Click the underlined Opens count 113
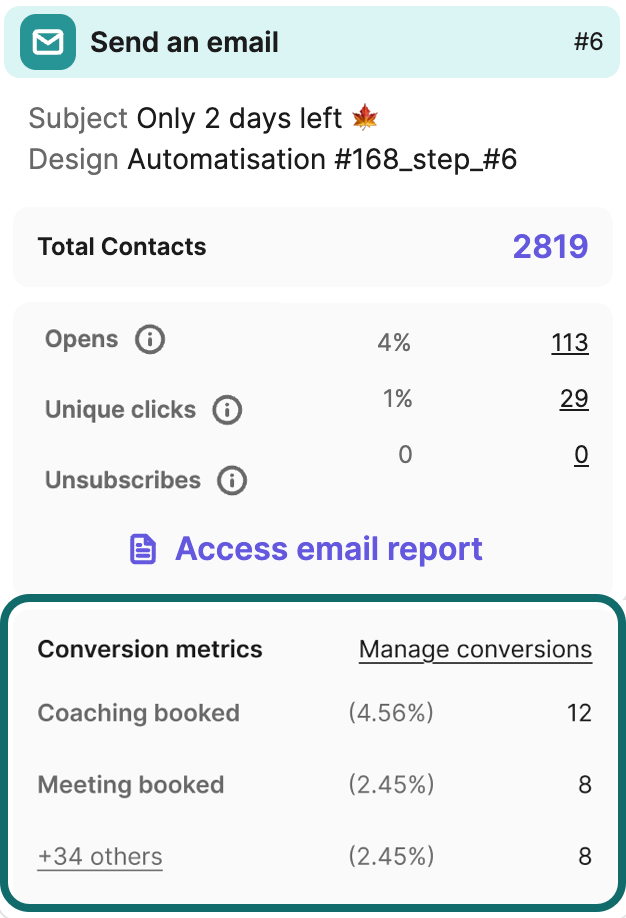Image resolution: width=626 pixels, height=918 pixels. [570, 342]
